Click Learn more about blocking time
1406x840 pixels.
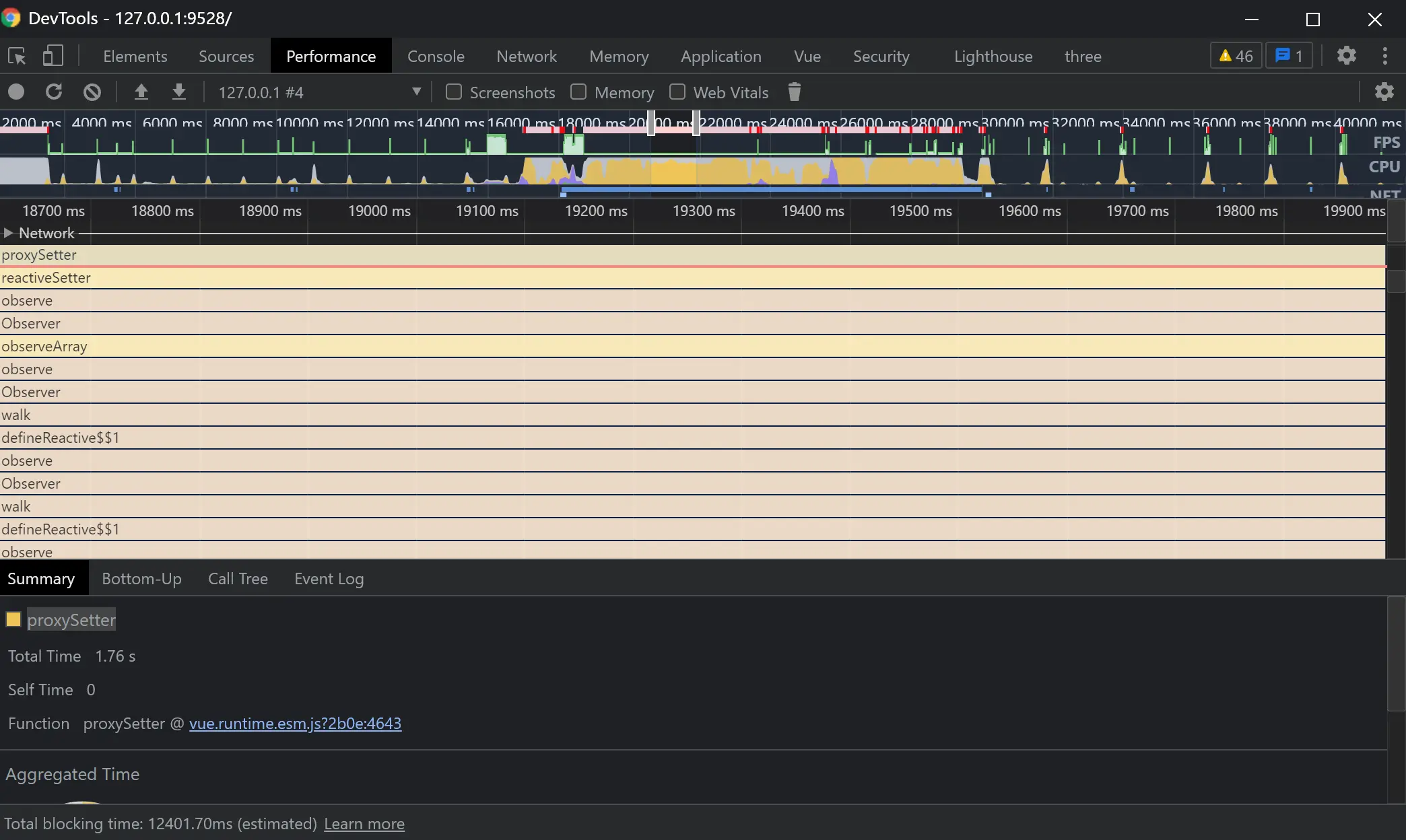click(x=364, y=823)
